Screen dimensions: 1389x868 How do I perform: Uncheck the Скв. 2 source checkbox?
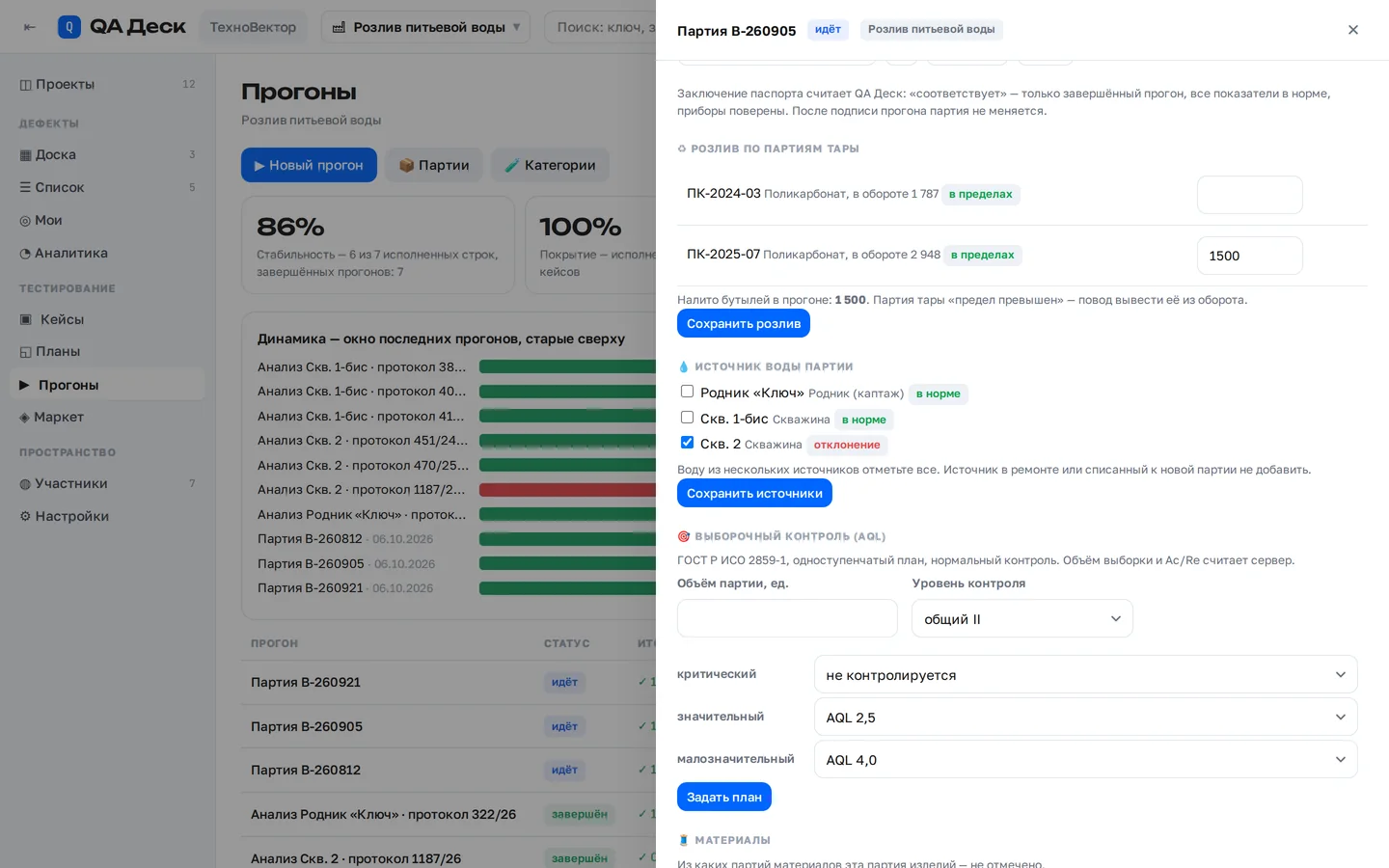(x=687, y=443)
